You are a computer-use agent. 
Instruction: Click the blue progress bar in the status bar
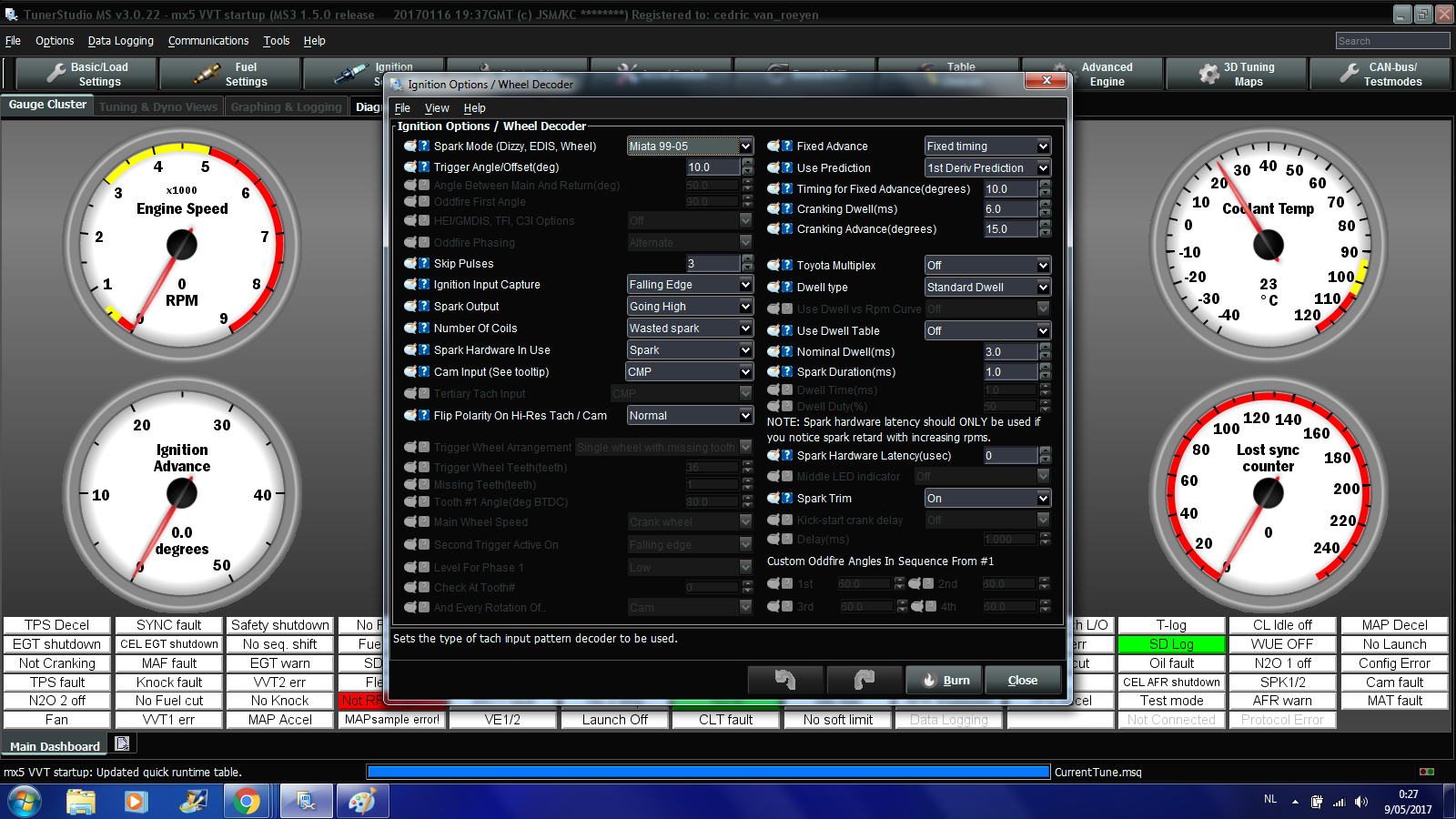point(708,772)
